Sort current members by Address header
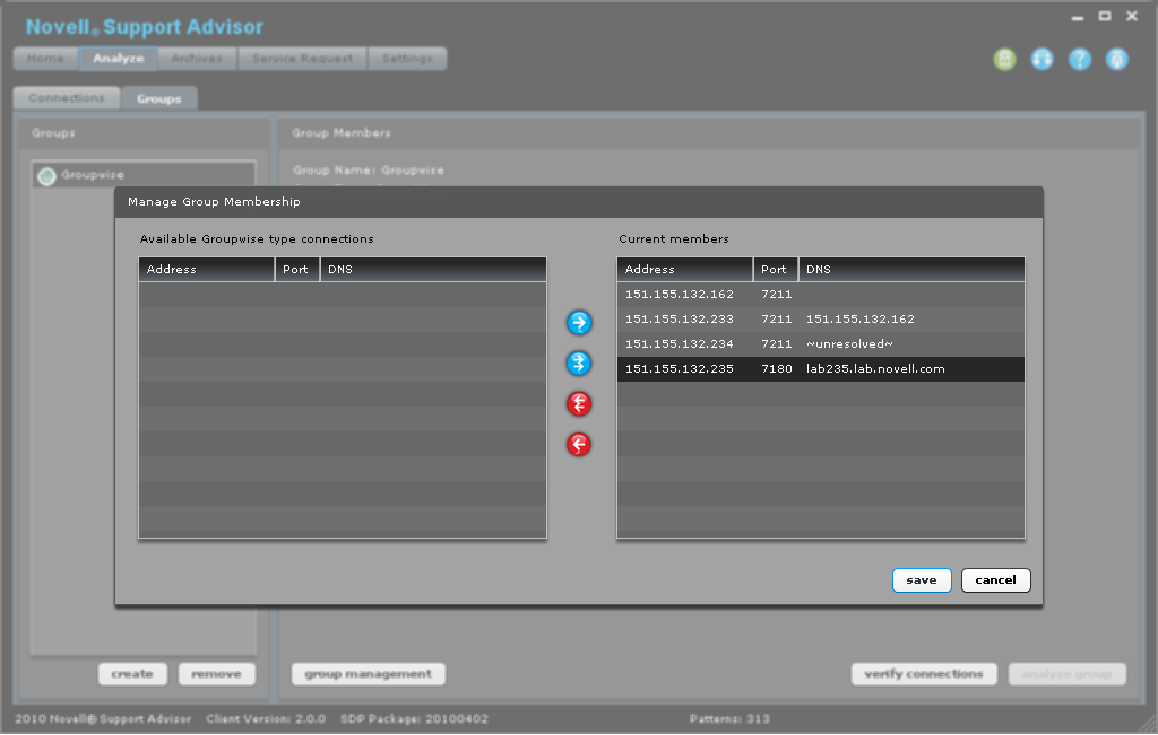Screen dimensions: 1158x735 click(x=685, y=270)
